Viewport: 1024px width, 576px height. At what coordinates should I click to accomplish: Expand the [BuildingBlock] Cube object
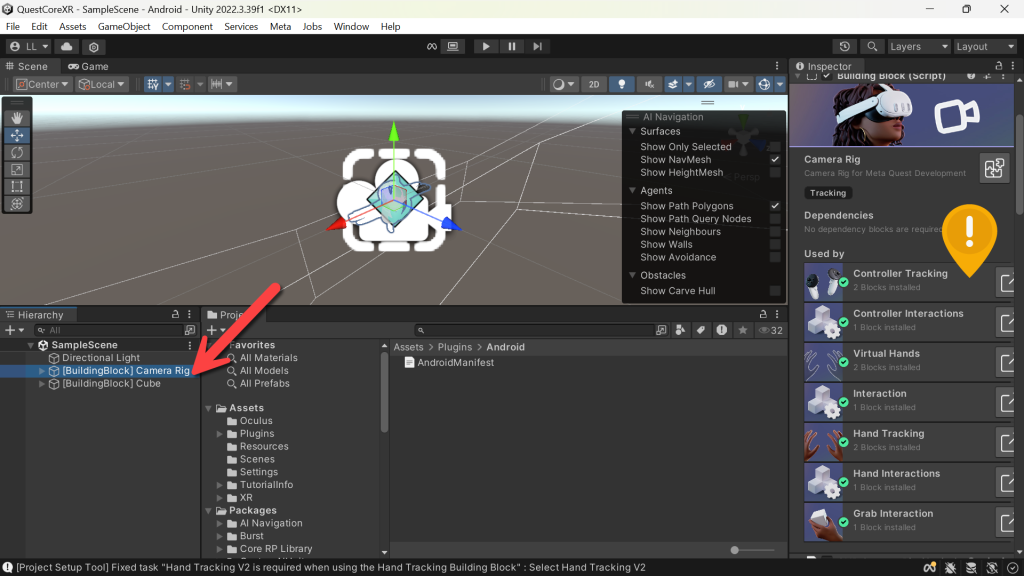pyautogui.click(x=42, y=384)
